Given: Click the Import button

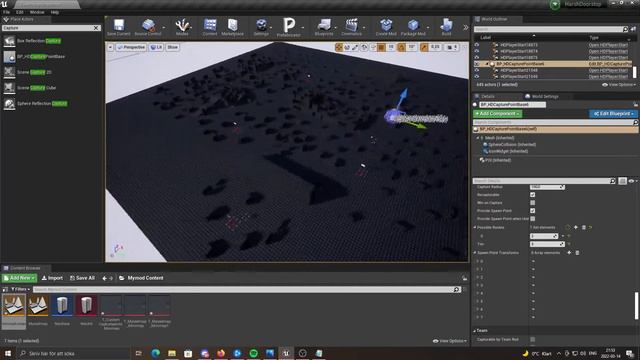Looking at the screenshot, I should point(52,278).
